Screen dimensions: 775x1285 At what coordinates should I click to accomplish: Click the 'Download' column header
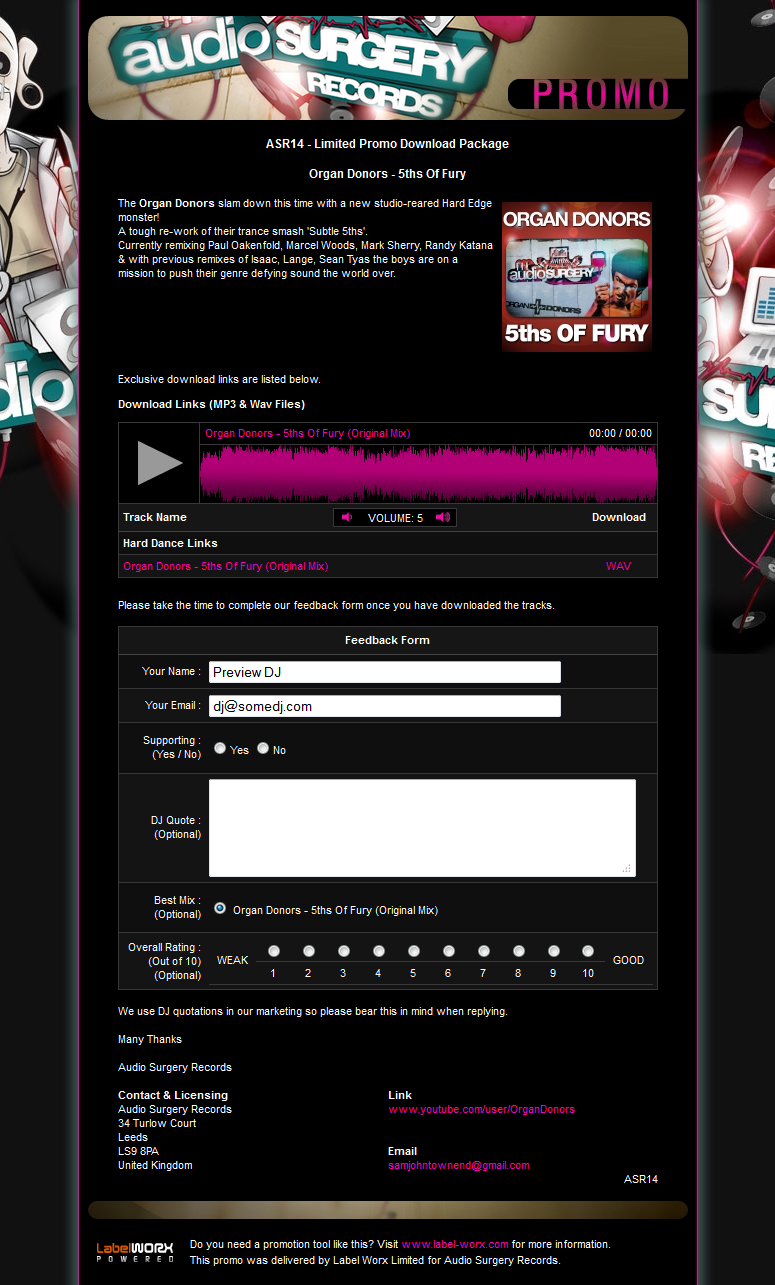tap(619, 517)
